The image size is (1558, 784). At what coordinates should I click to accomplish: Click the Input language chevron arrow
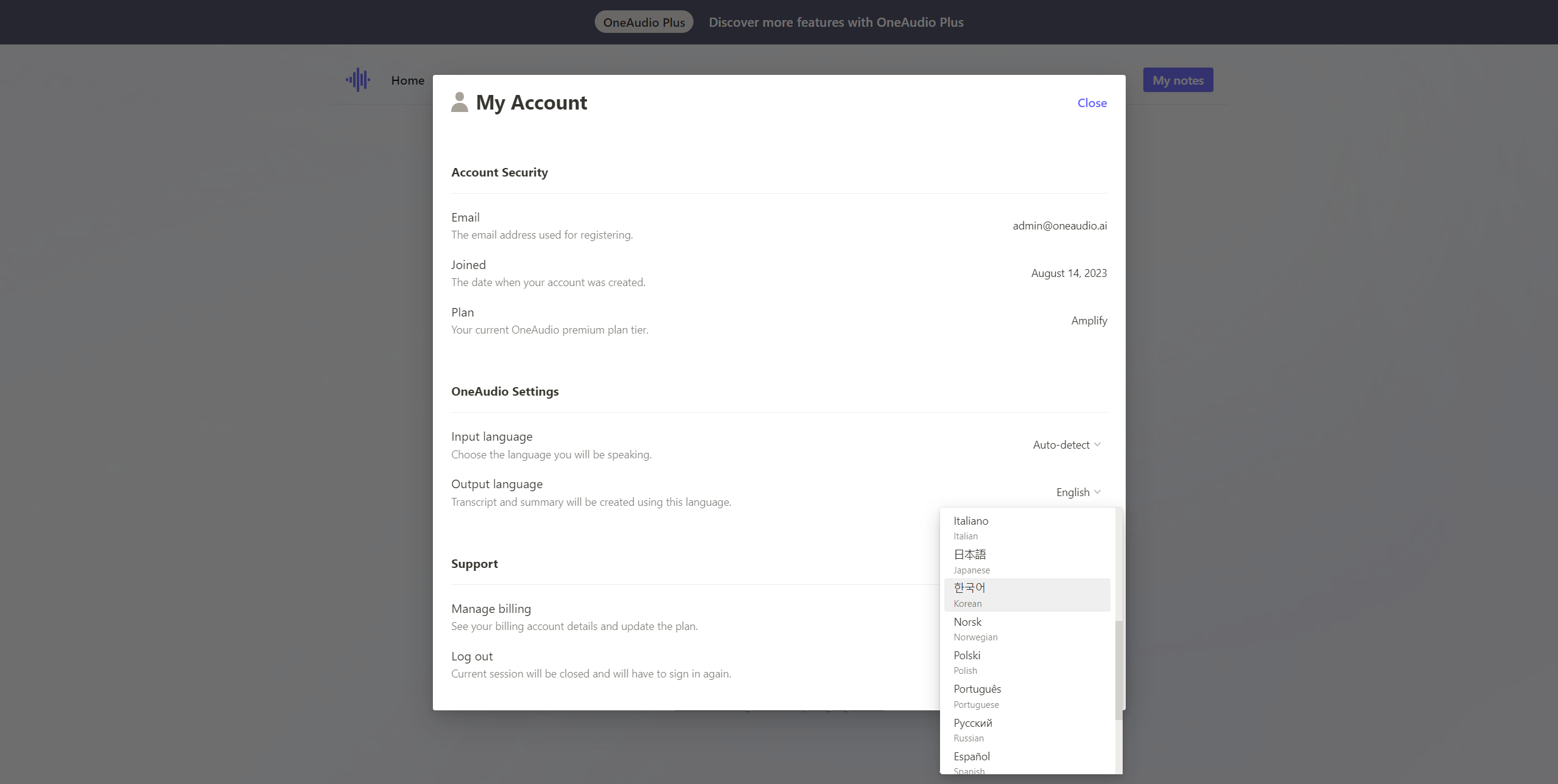1097,444
